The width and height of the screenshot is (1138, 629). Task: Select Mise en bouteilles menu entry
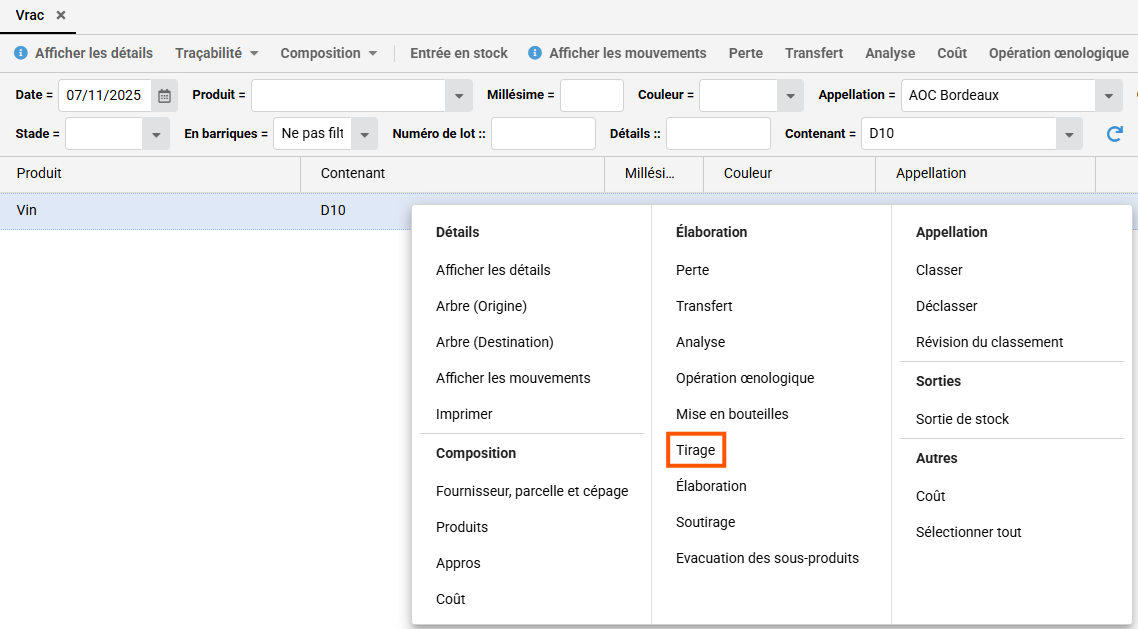(732, 414)
